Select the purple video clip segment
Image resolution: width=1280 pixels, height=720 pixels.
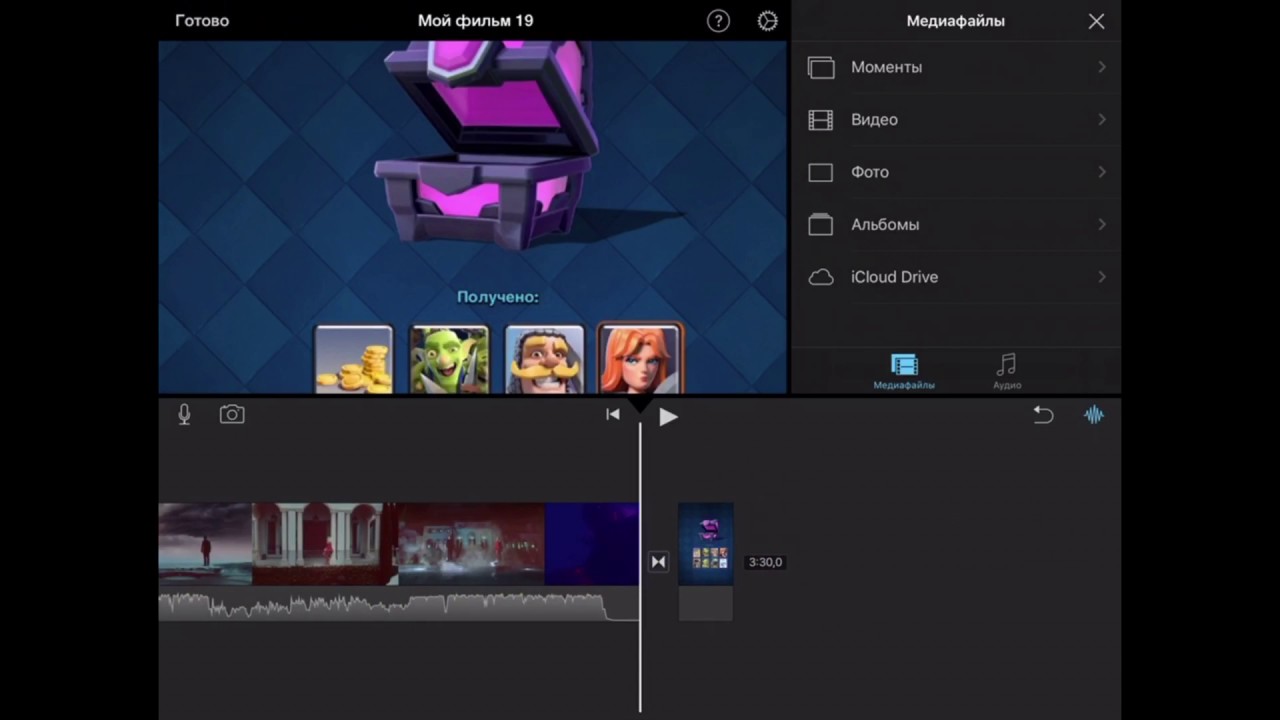(592, 544)
